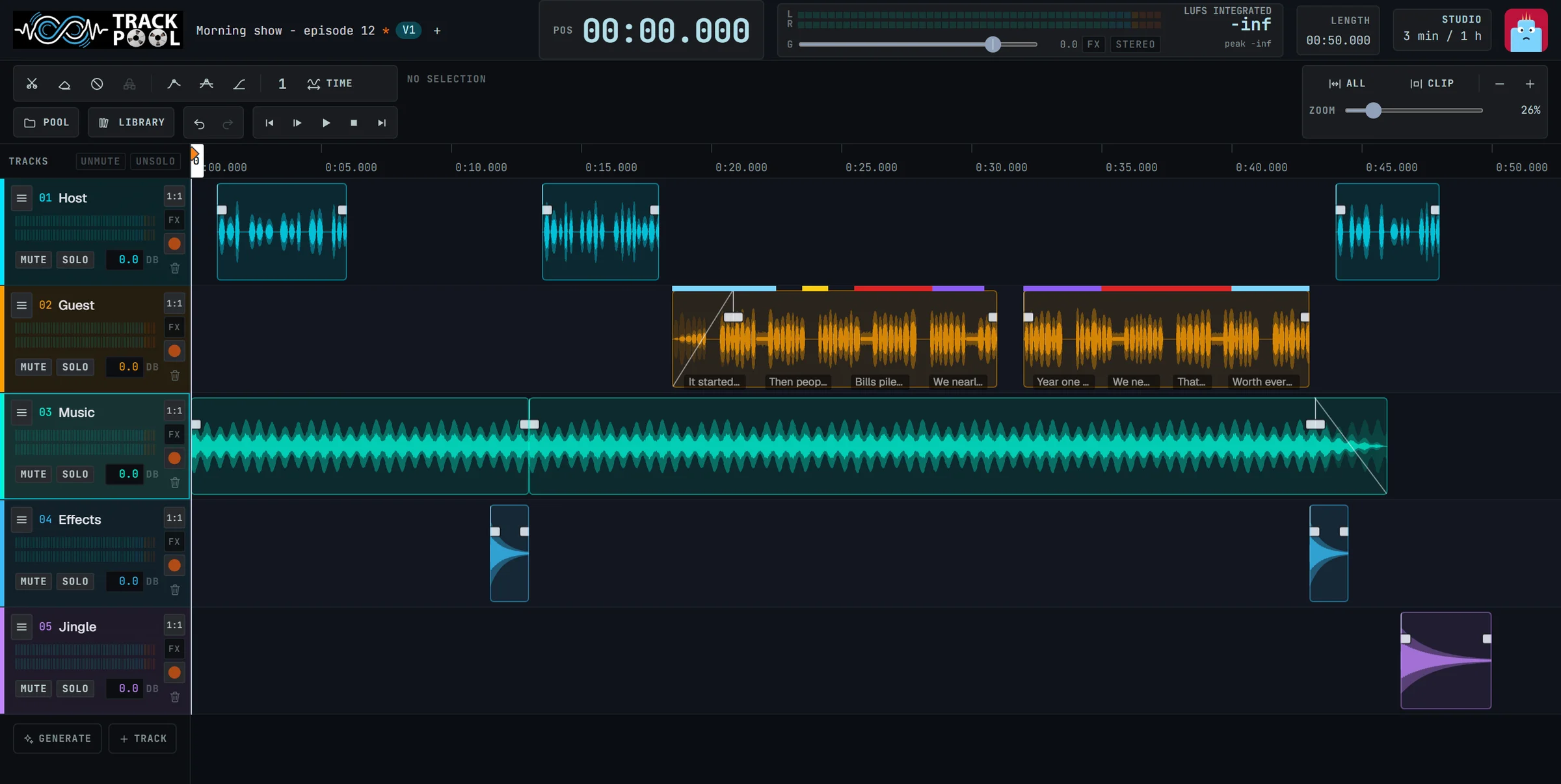The height and width of the screenshot is (784, 1561).
Task: Add a new track with + TRACK
Action: [142, 738]
